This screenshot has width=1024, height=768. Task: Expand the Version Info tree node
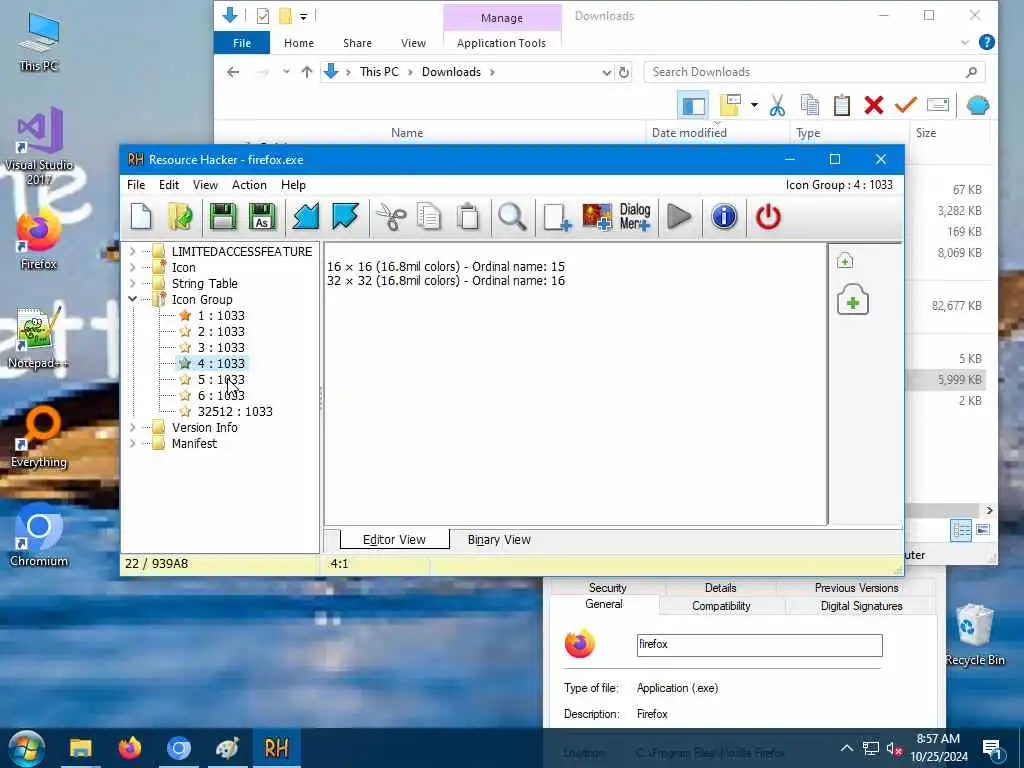coord(133,427)
